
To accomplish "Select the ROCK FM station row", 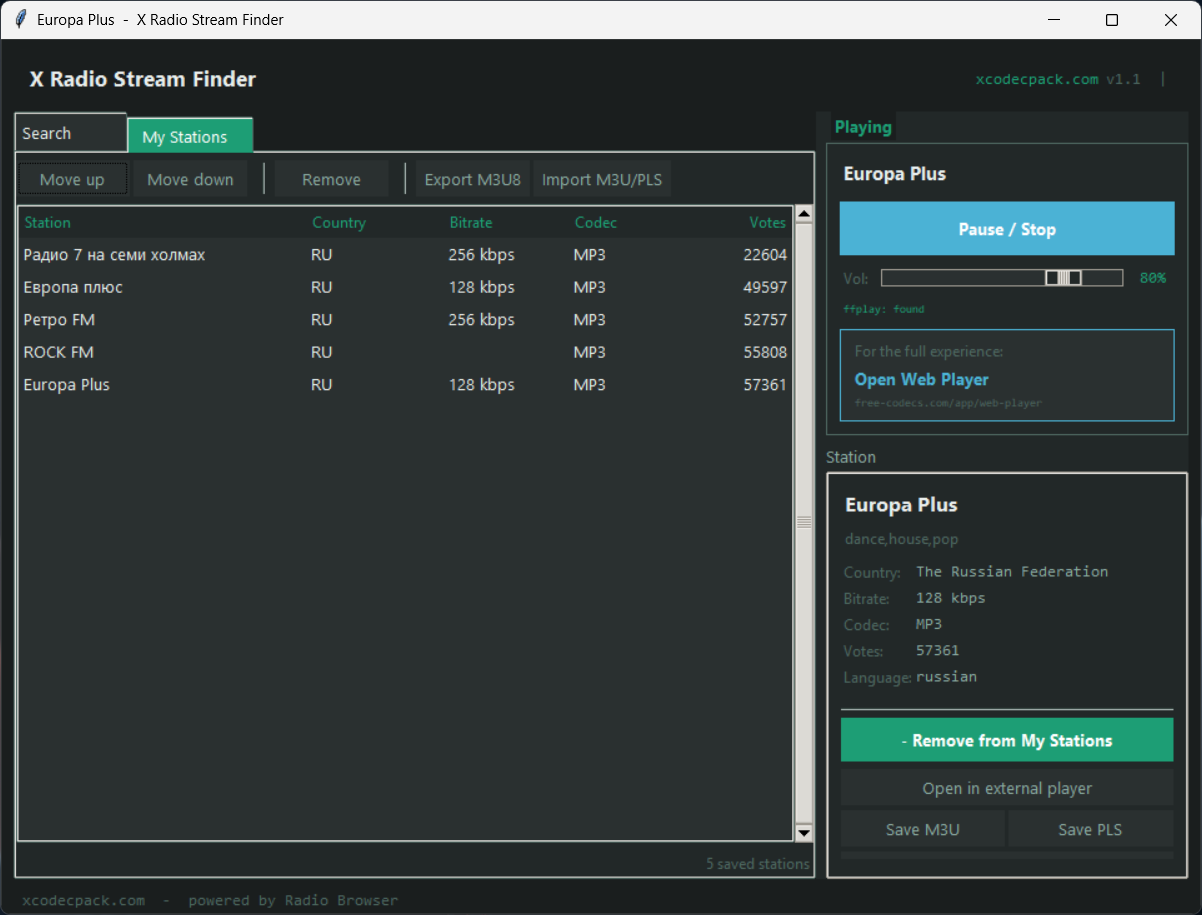I will (x=405, y=352).
